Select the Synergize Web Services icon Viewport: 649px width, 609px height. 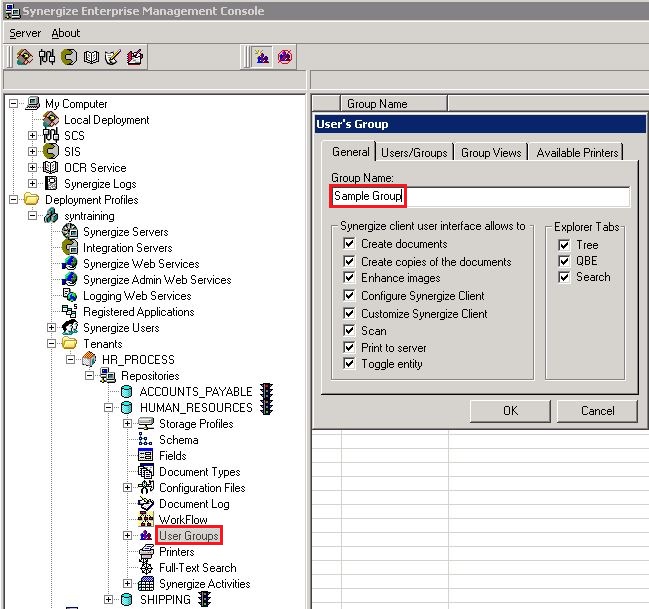click(x=70, y=263)
